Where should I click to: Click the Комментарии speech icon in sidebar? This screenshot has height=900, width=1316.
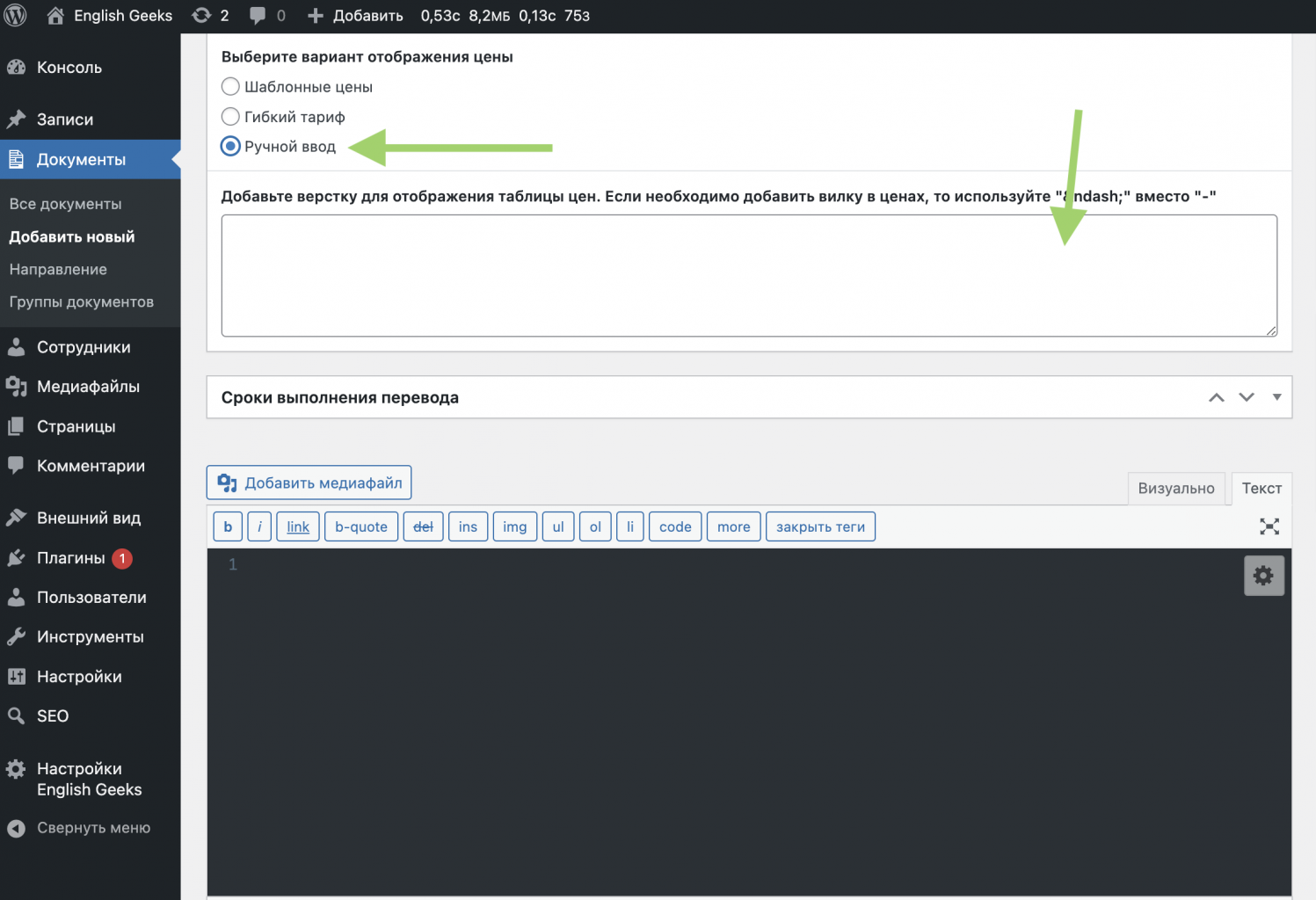click(16, 466)
